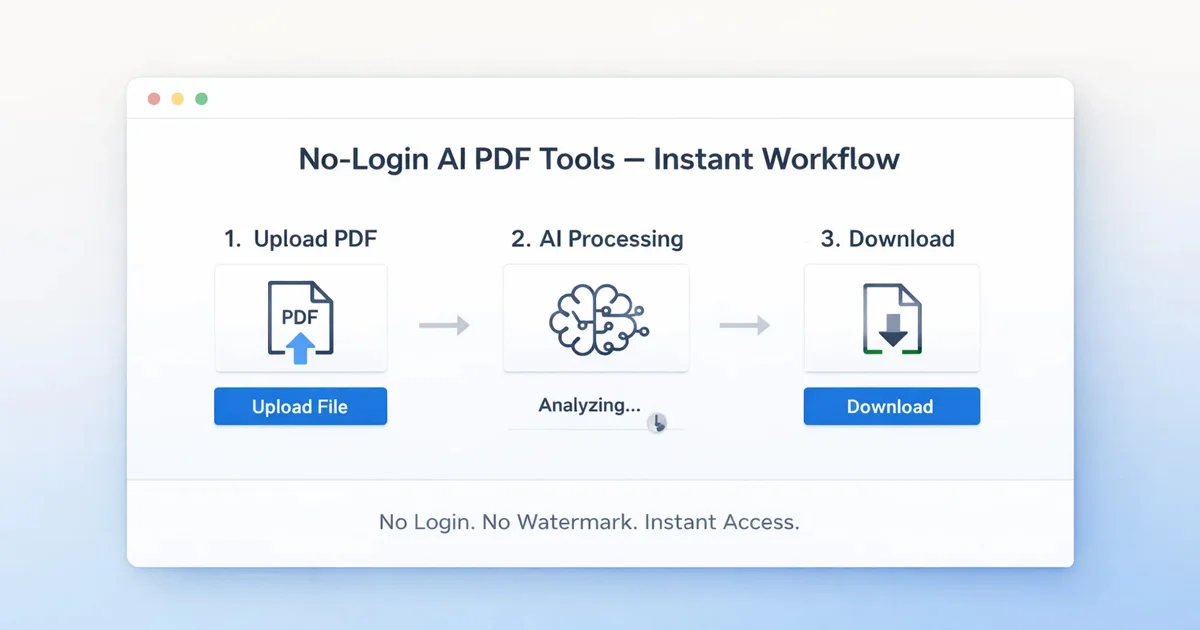This screenshot has width=1200, height=630.
Task: Click the No-Login AI PDF Tools heading
Action: click(599, 159)
